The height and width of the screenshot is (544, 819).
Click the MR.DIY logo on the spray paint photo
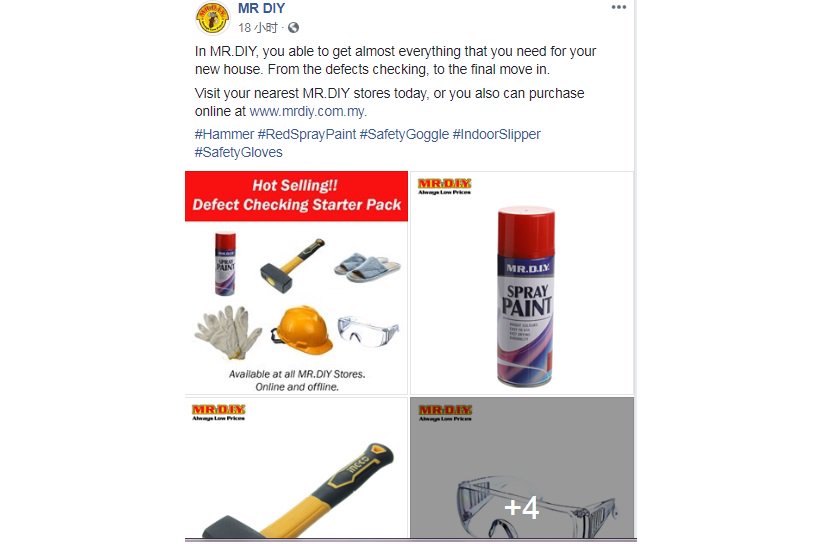[x=444, y=186]
